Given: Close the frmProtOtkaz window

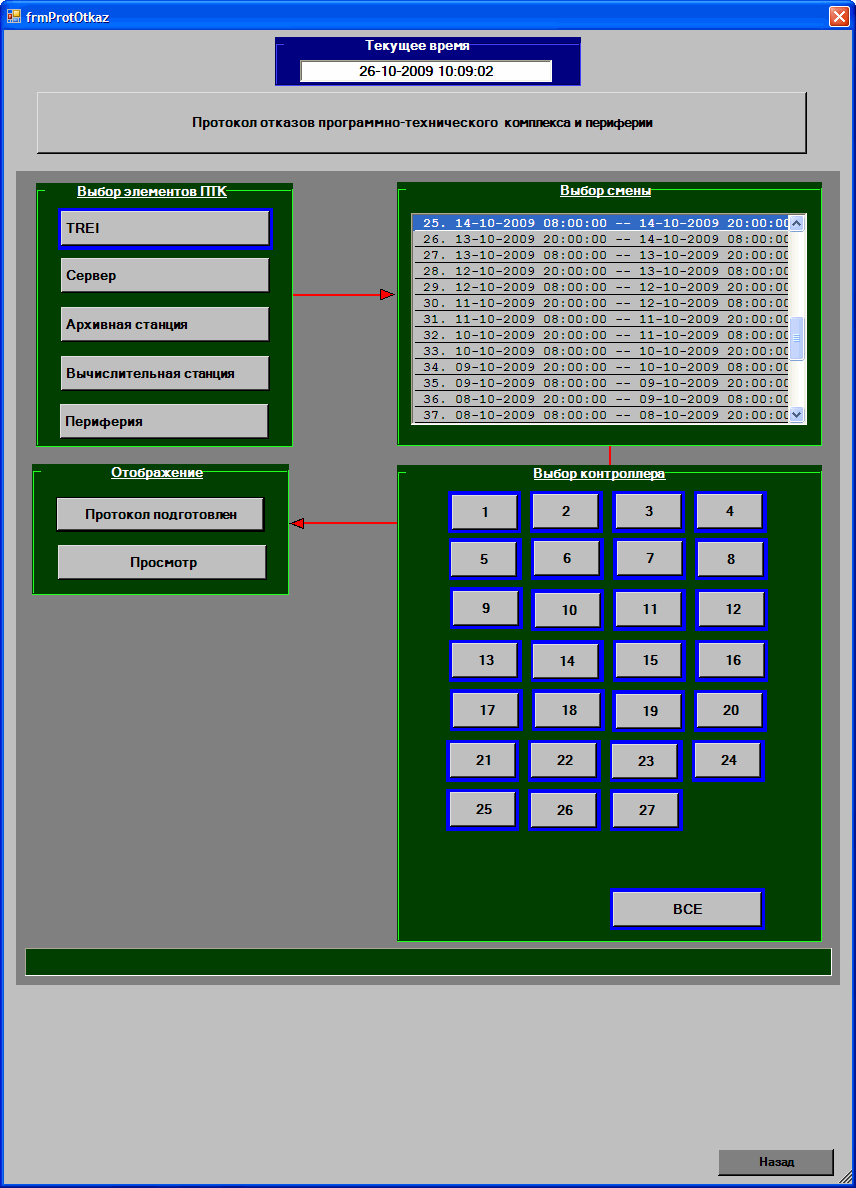Looking at the screenshot, I should [x=839, y=16].
